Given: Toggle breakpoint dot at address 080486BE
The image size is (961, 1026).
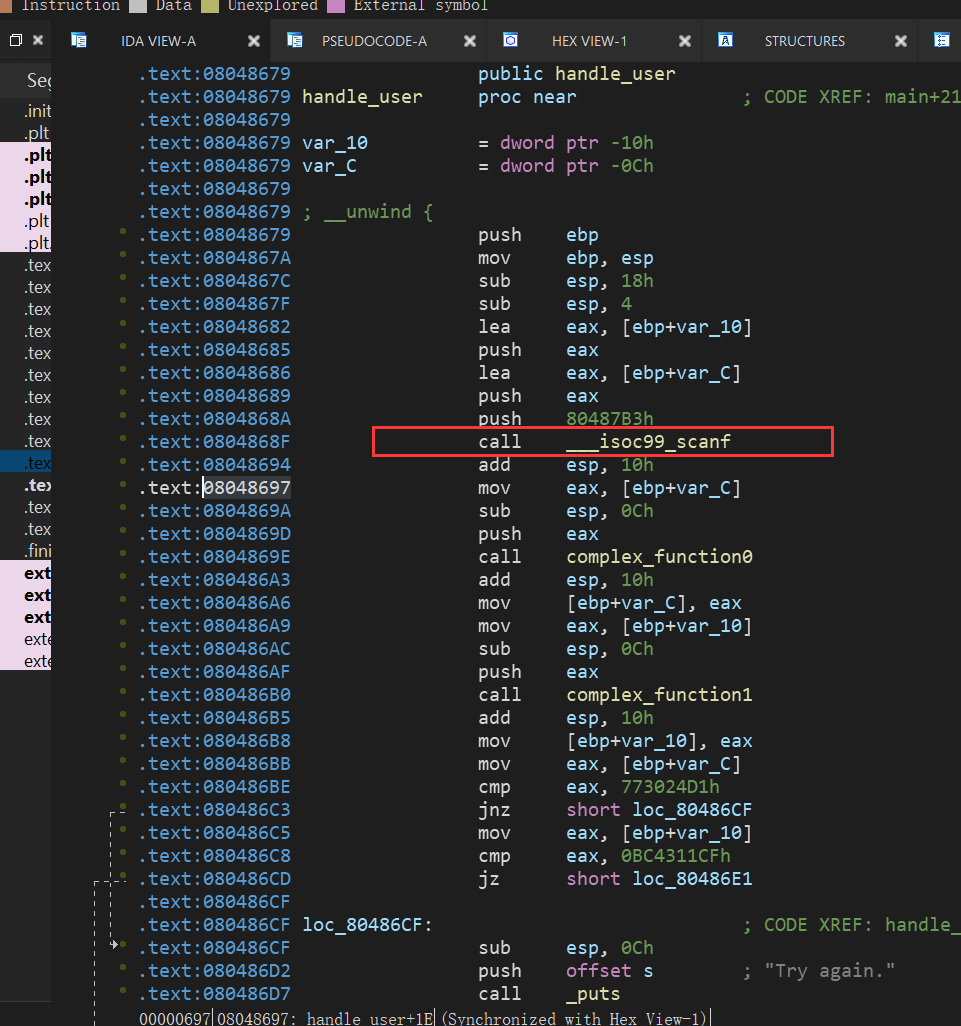Looking at the screenshot, I should point(122,783).
